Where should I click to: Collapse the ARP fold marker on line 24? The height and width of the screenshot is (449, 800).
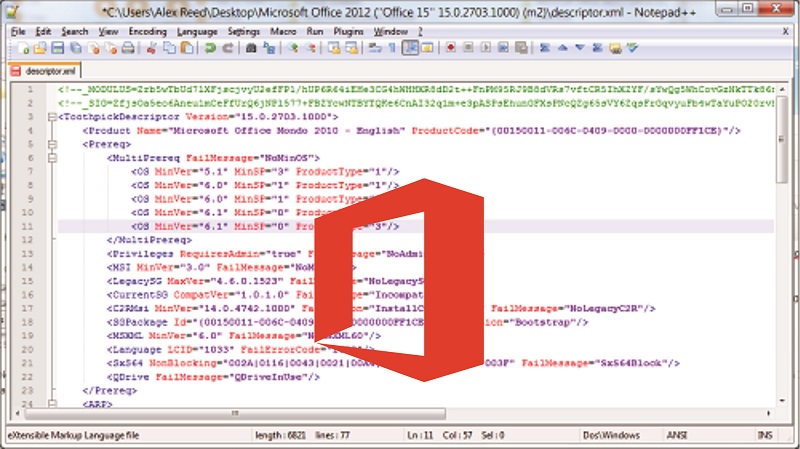click(x=52, y=404)
